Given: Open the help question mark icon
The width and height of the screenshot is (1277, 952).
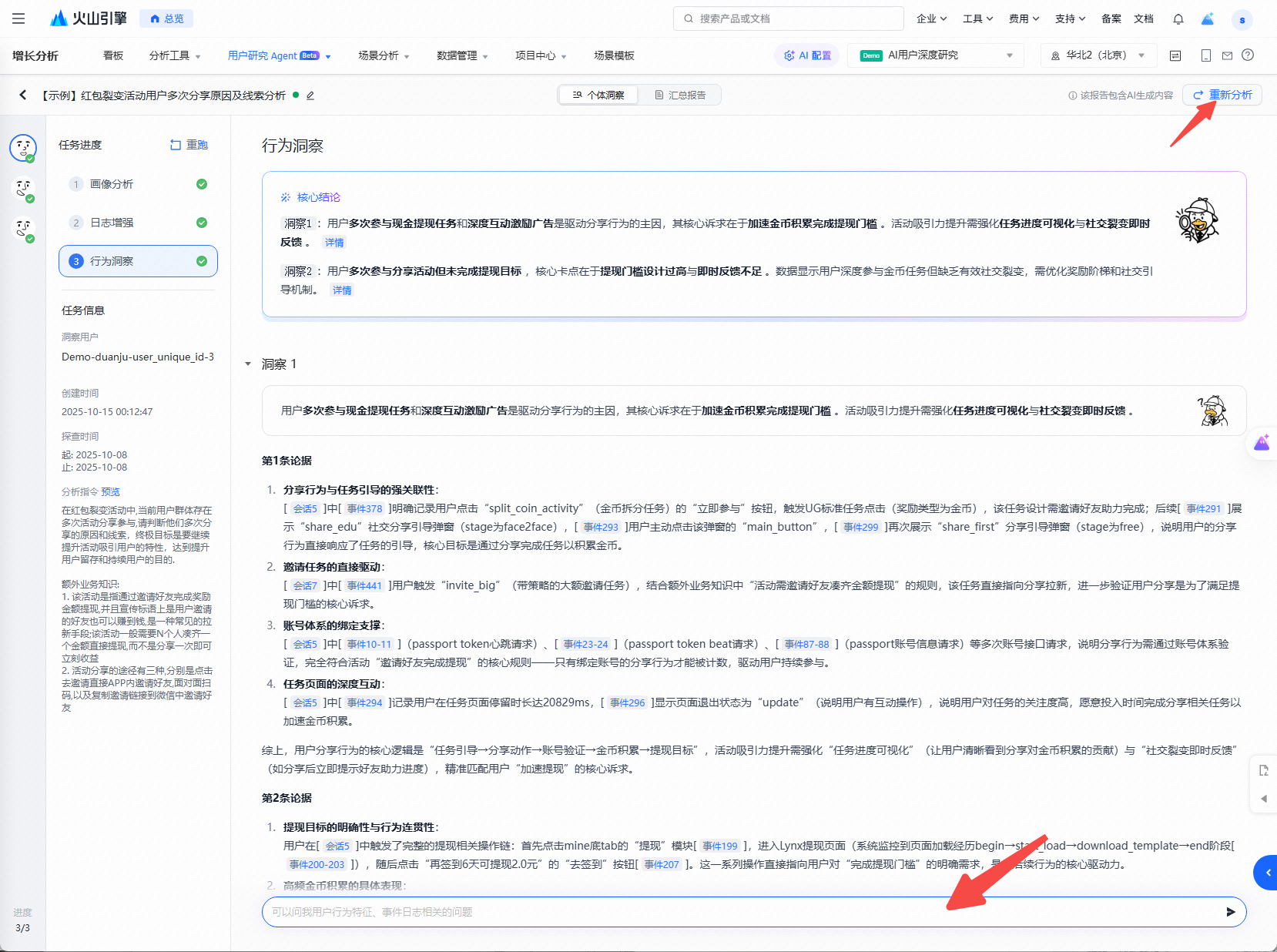Looking at the screenshot, I should click(1248, 55).
